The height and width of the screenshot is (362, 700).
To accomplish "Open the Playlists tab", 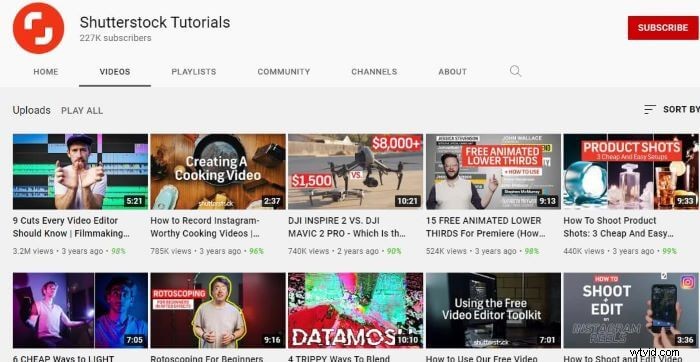I will point(194,71).
